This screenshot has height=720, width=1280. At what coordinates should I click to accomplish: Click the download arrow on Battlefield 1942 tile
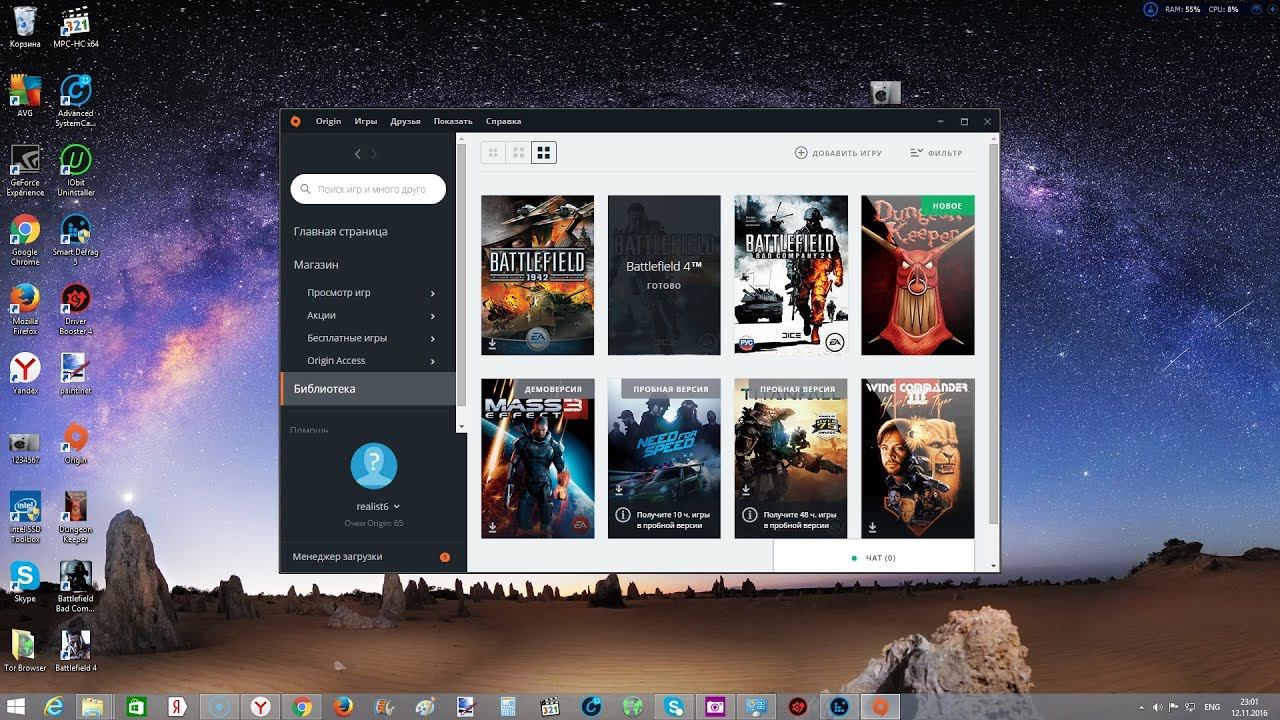493,344
